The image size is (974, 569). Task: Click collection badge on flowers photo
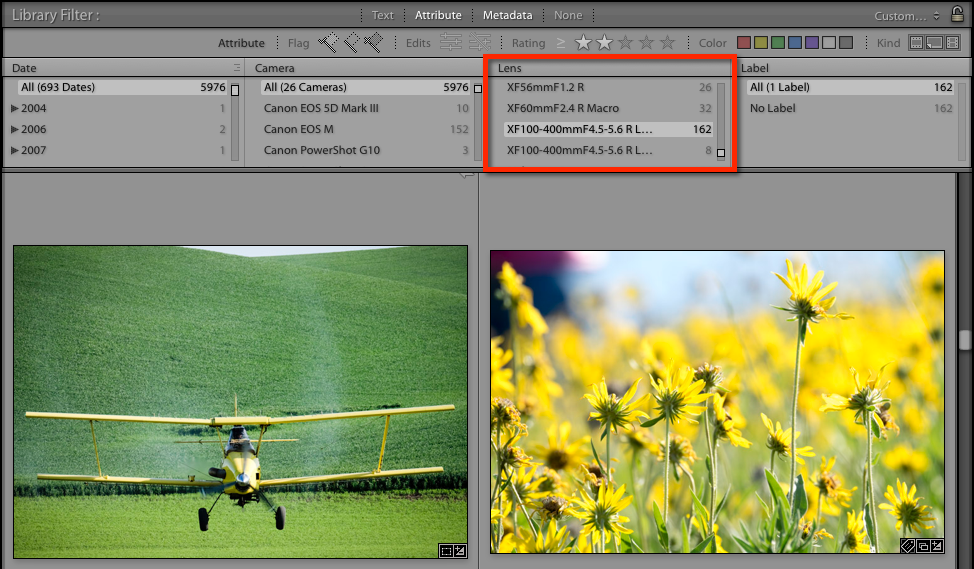click(x=922, y=546)
